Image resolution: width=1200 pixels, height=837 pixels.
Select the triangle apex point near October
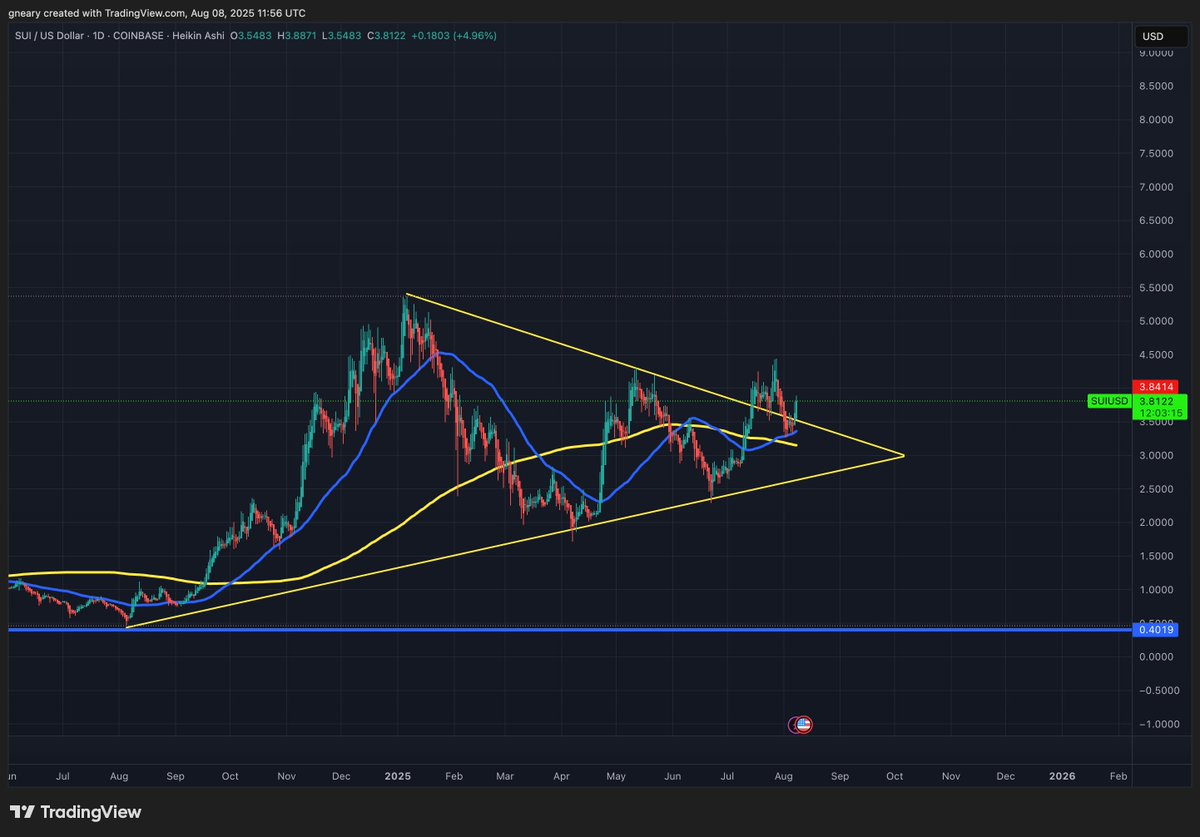[x=904, y=456]
